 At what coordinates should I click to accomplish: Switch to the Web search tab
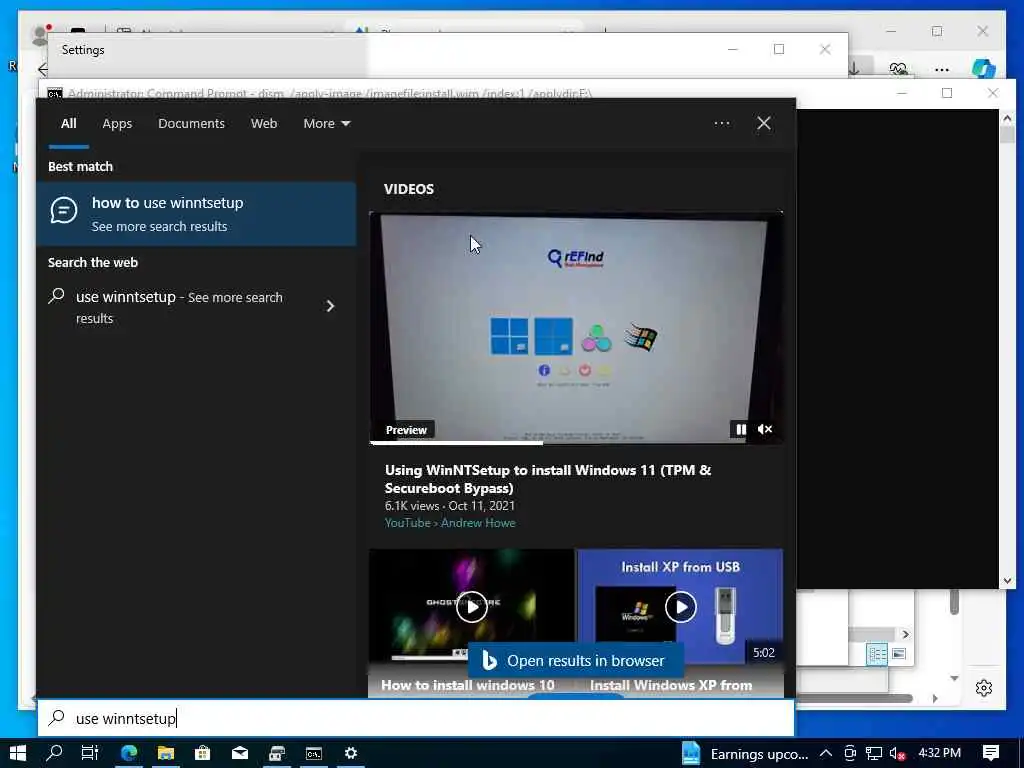pos(264,123)
